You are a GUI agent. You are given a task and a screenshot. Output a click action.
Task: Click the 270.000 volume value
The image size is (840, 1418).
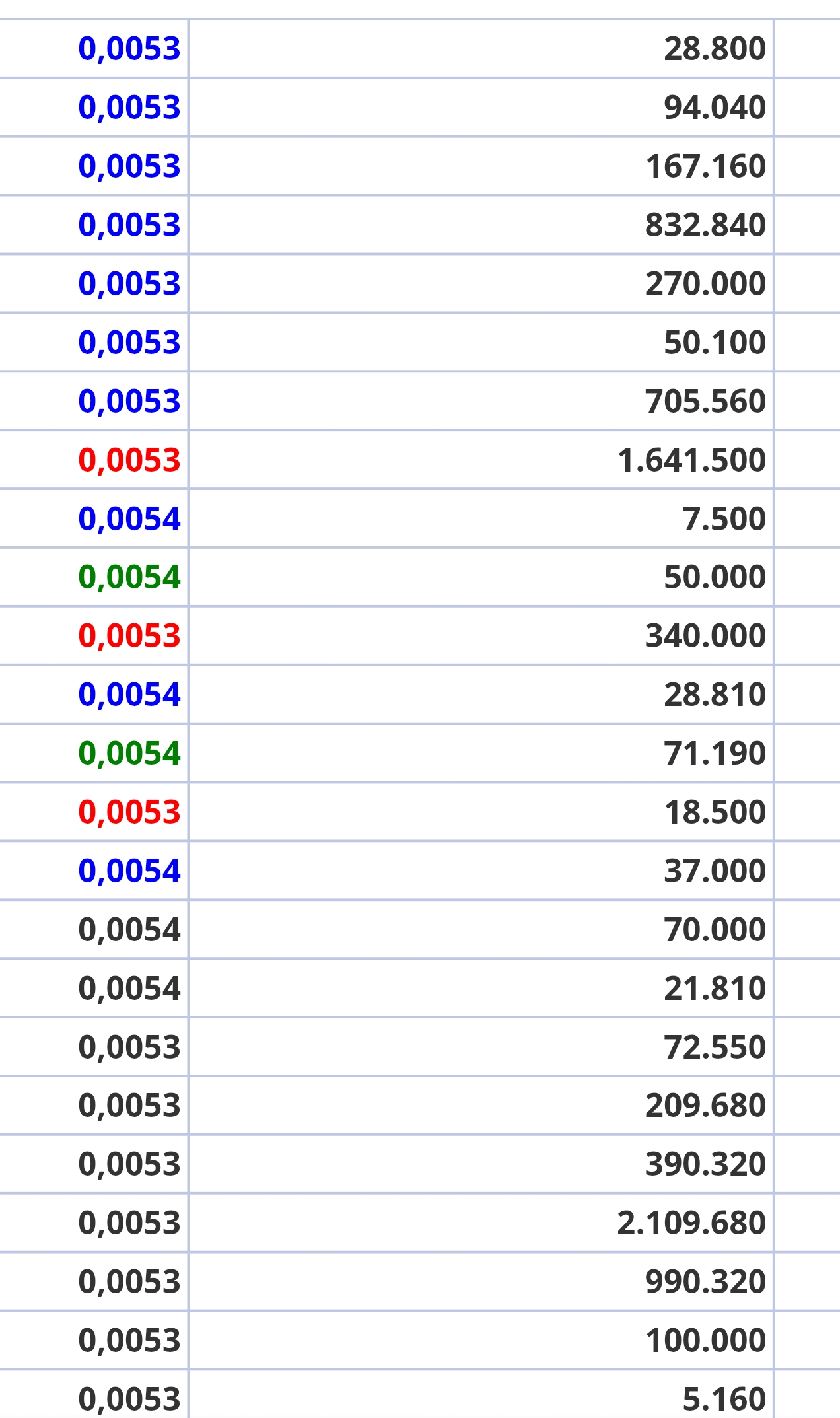705,284
